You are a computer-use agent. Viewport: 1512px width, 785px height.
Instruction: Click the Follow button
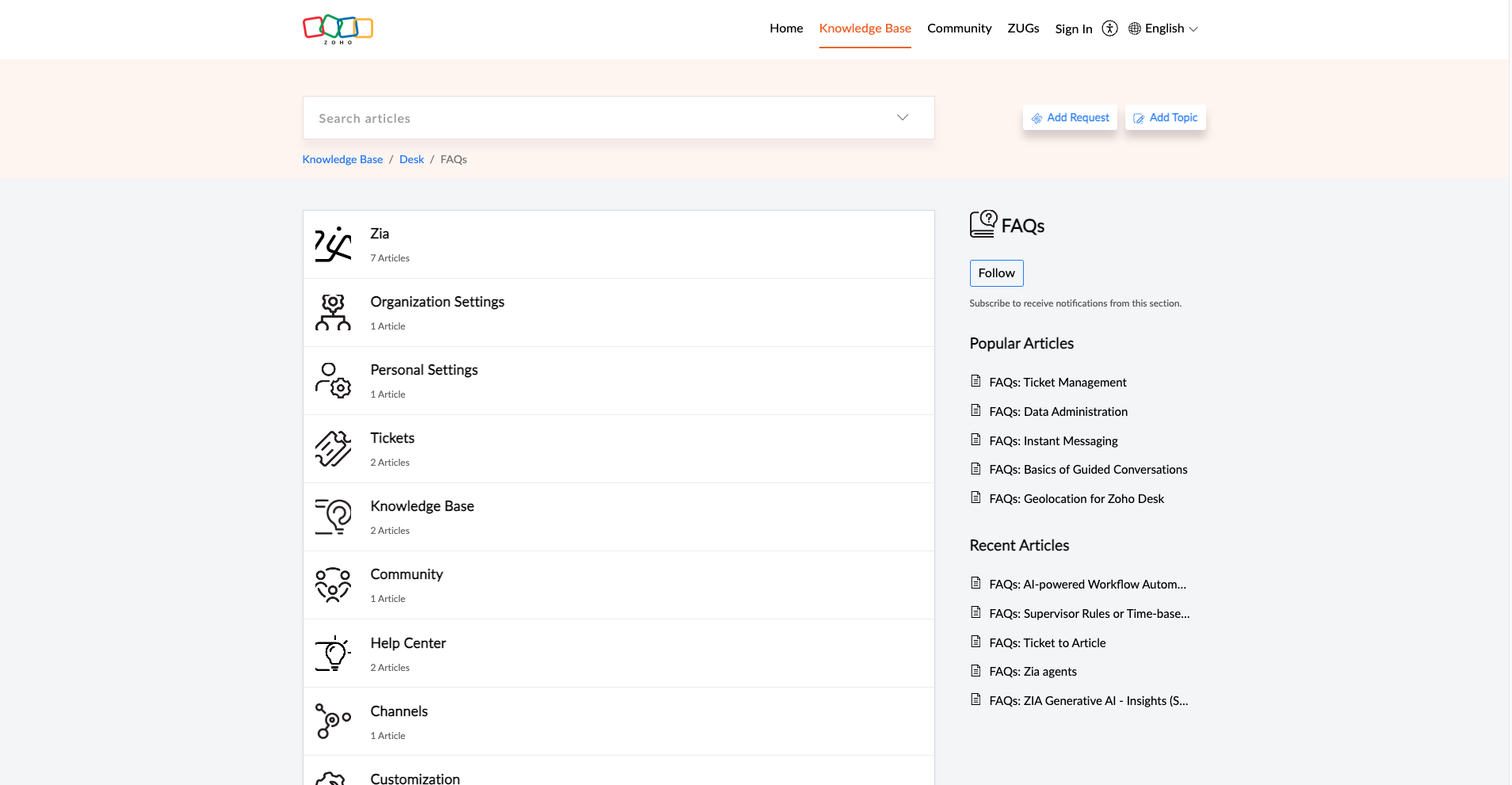pos(996,272)
